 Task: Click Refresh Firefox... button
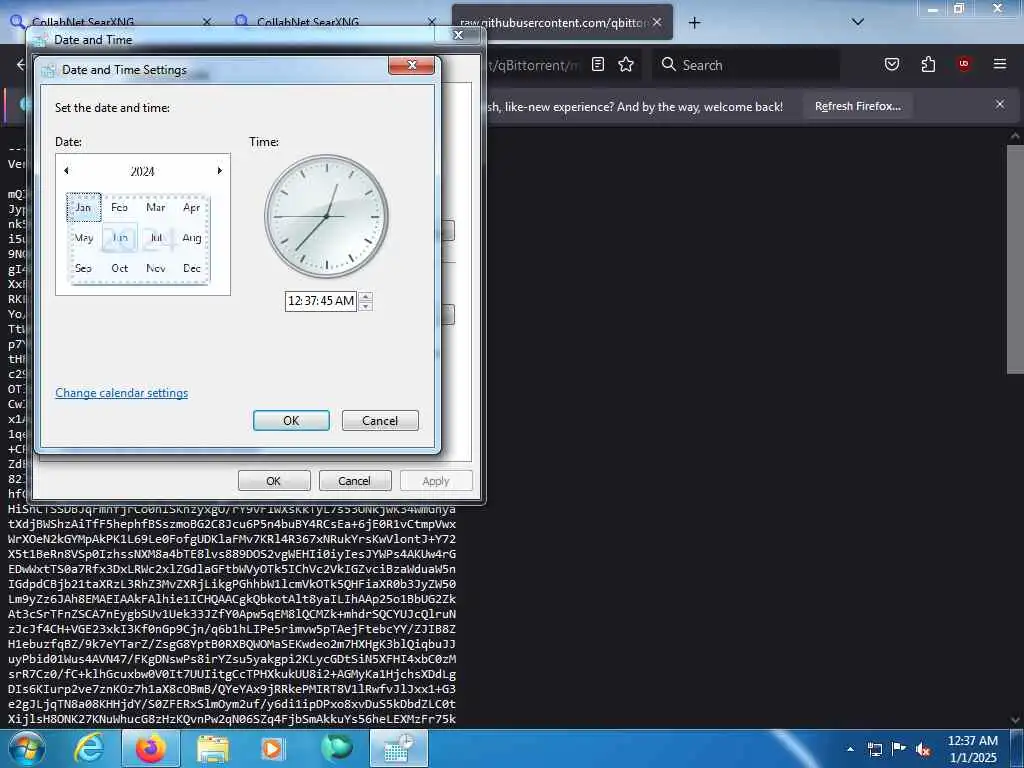click(x=857, y=106)
